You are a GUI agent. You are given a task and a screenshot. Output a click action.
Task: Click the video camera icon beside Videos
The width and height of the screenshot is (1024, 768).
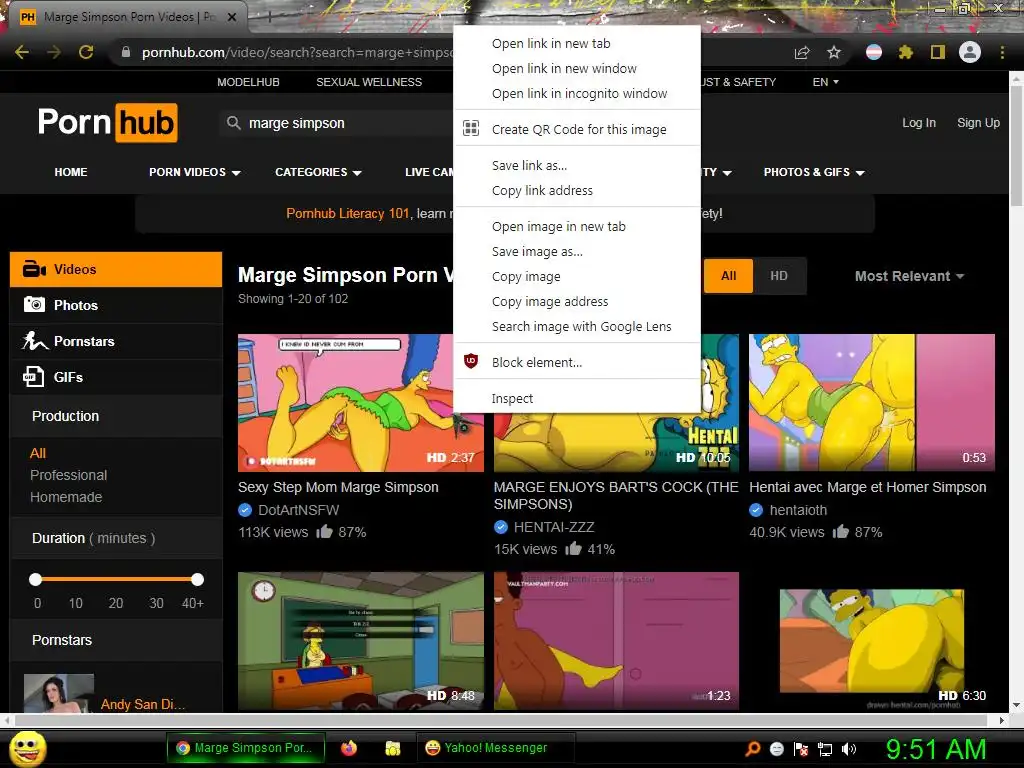[x=34, y=269]
